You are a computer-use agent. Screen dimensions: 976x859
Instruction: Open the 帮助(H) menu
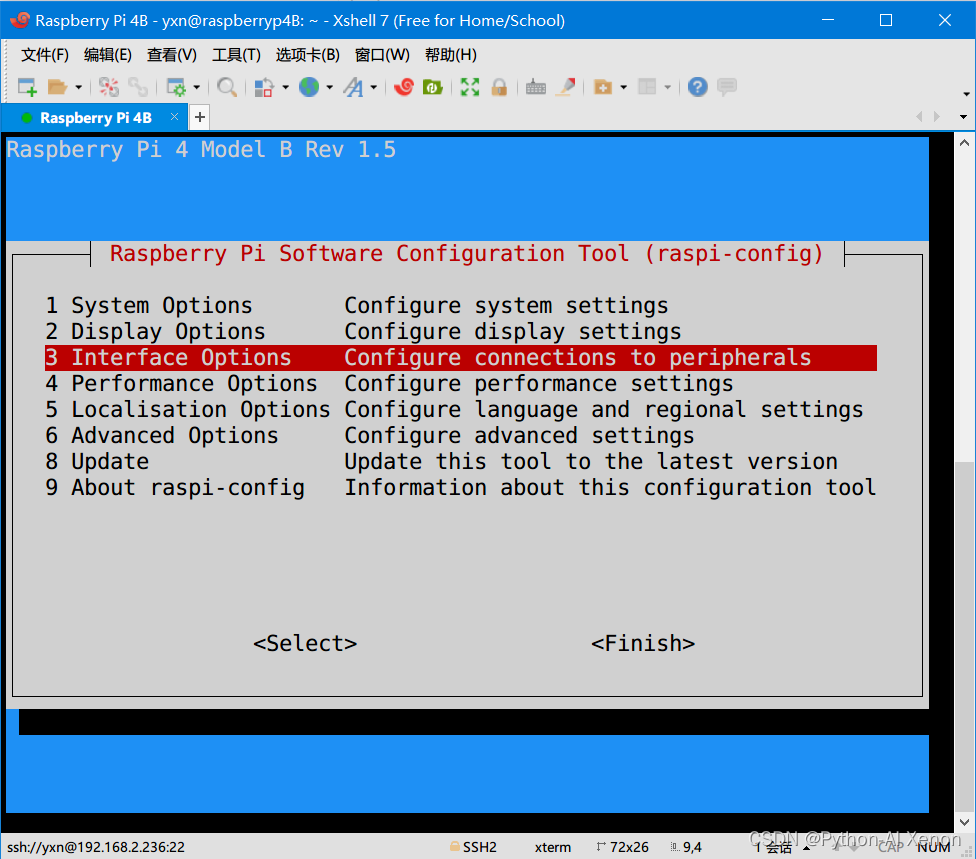click(x=451, y=55)
